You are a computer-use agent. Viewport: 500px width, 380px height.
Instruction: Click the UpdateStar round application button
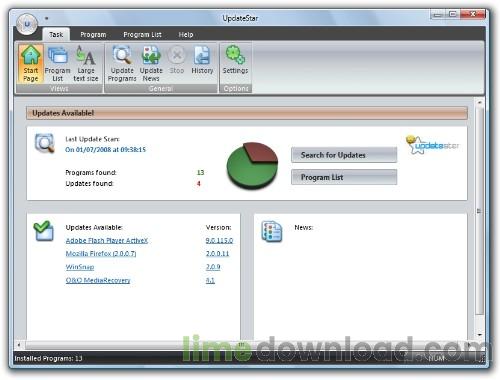[x=27, y=24]
